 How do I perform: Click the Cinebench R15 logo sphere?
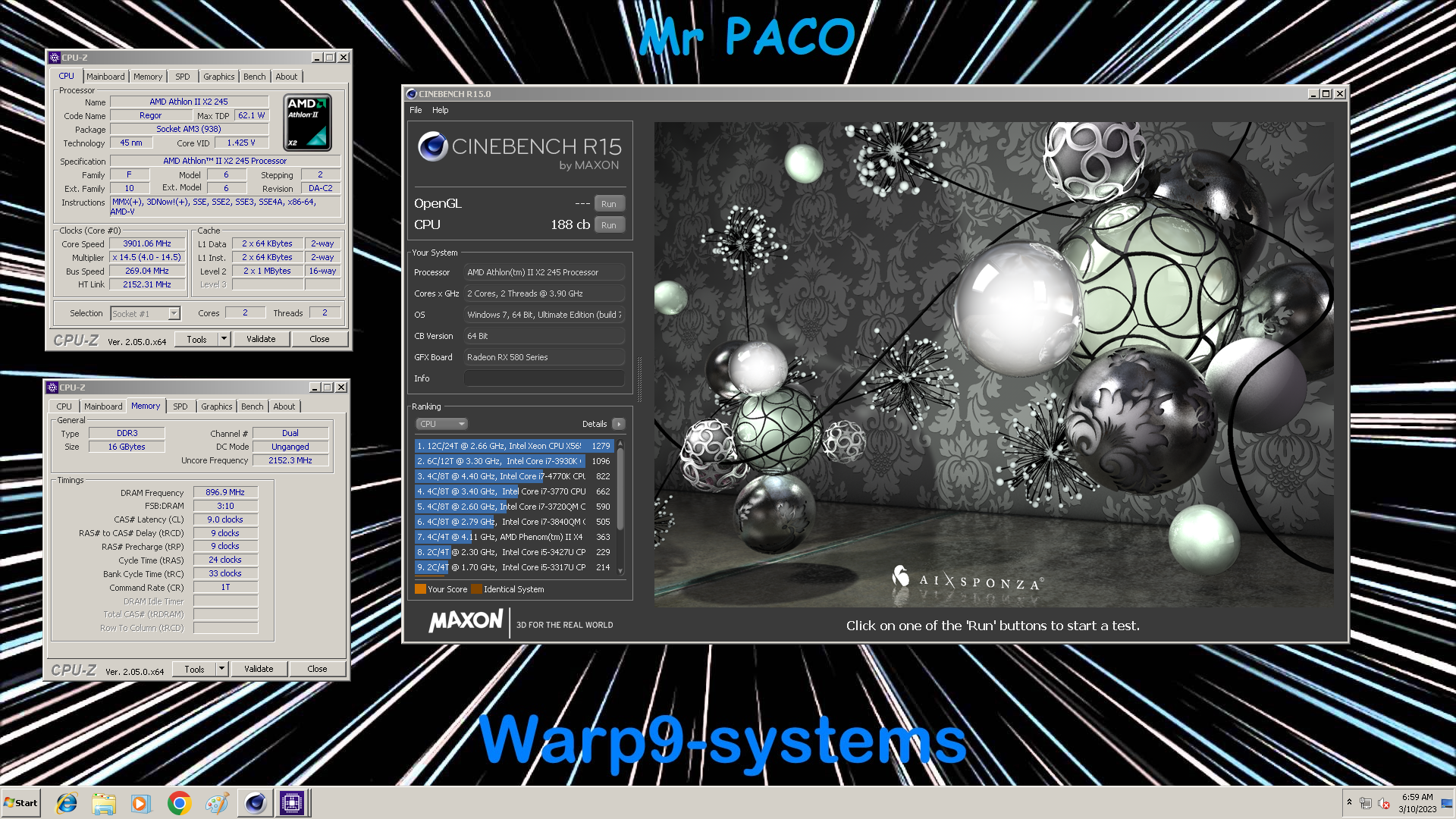(x=433, y=146)
